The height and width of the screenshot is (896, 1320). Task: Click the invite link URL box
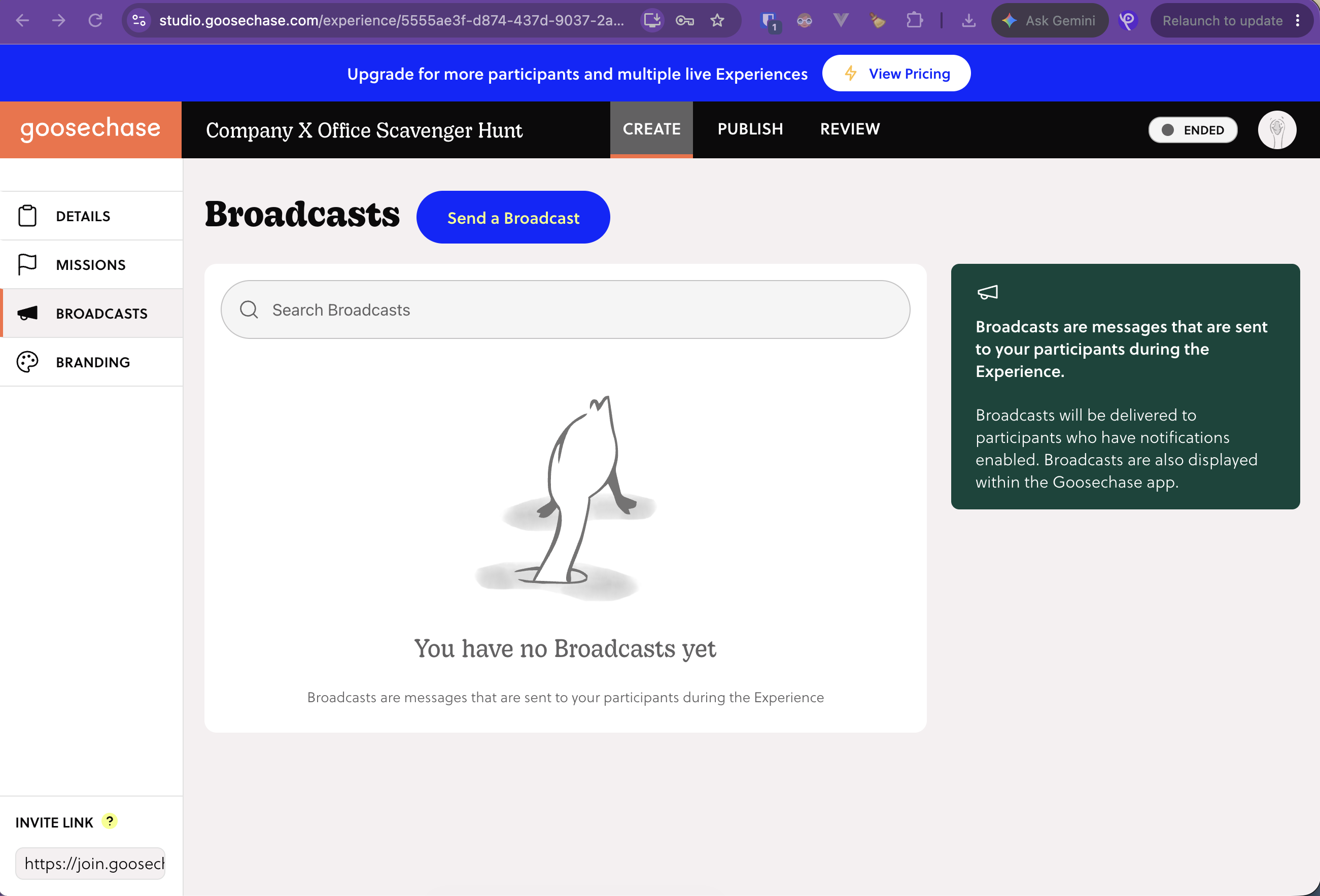(x=90, y=864)
